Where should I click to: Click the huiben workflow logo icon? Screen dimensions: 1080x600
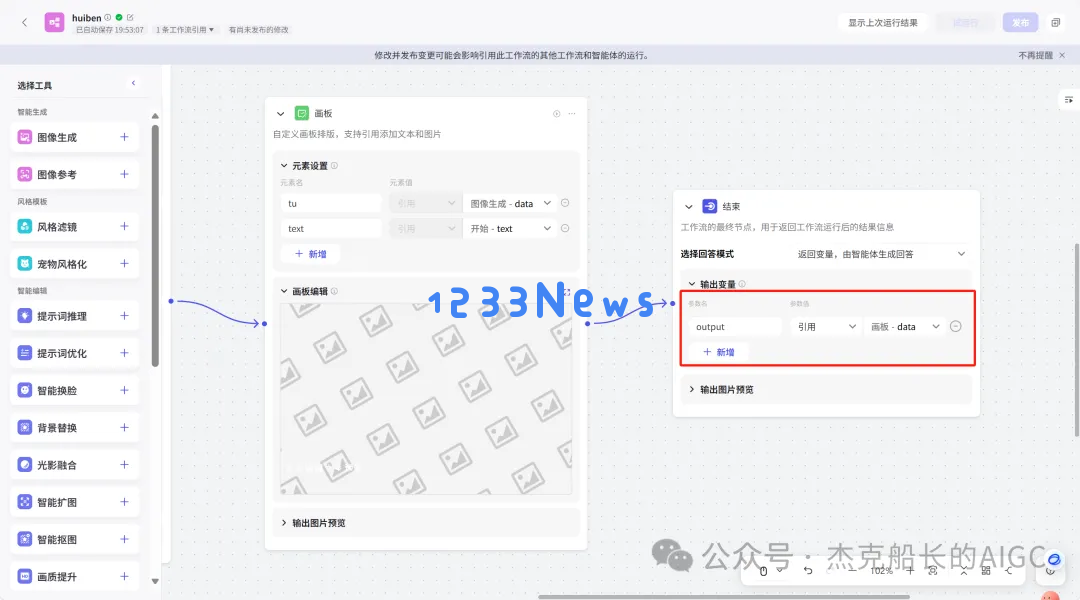click(54, 22)
